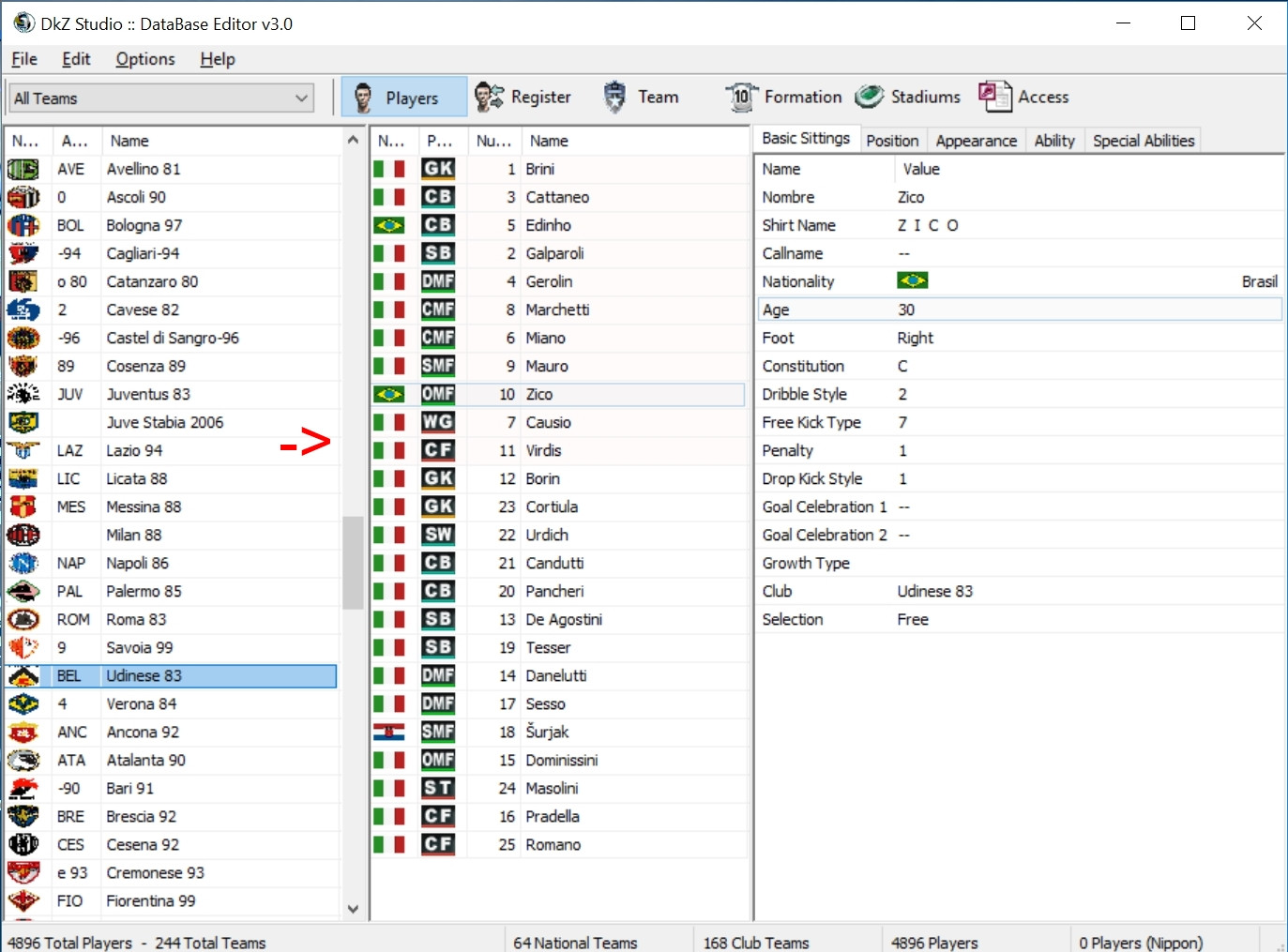1288x952 pixels.
Task: Click the SW position badge for Urdich
Action: (438, 535)
